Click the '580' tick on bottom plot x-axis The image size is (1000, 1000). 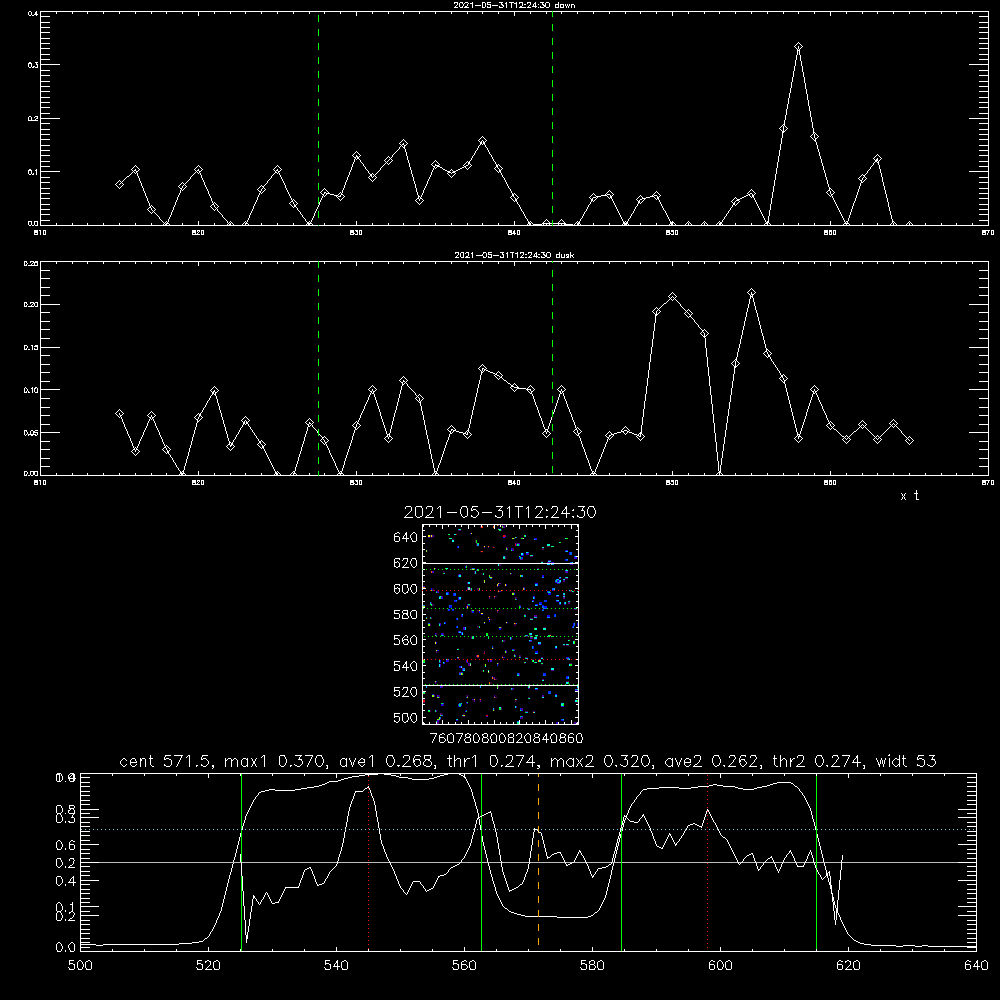[x=592, y=966]
